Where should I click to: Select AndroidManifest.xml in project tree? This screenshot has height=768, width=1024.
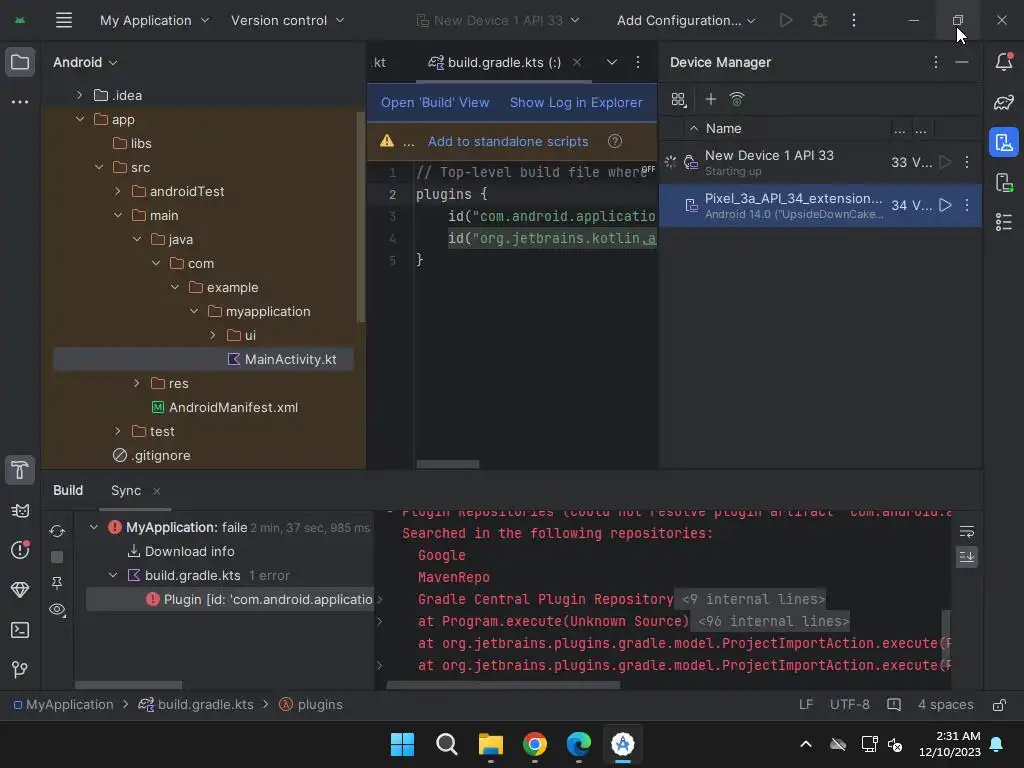pyautogui.click(x=233, y=408)
